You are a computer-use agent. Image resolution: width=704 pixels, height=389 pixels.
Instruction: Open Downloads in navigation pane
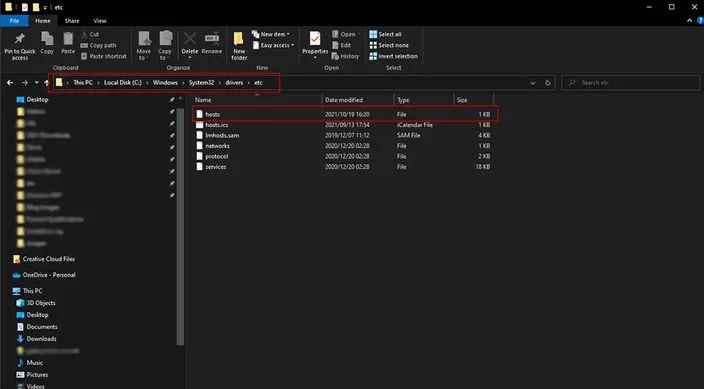[36, 339]
